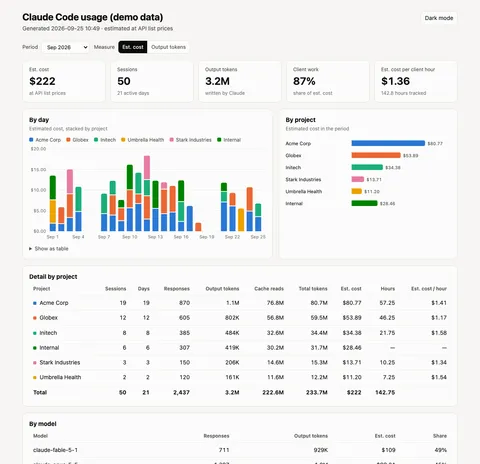Click tallest pink-topped bar in By day chart

pos(147,193)
